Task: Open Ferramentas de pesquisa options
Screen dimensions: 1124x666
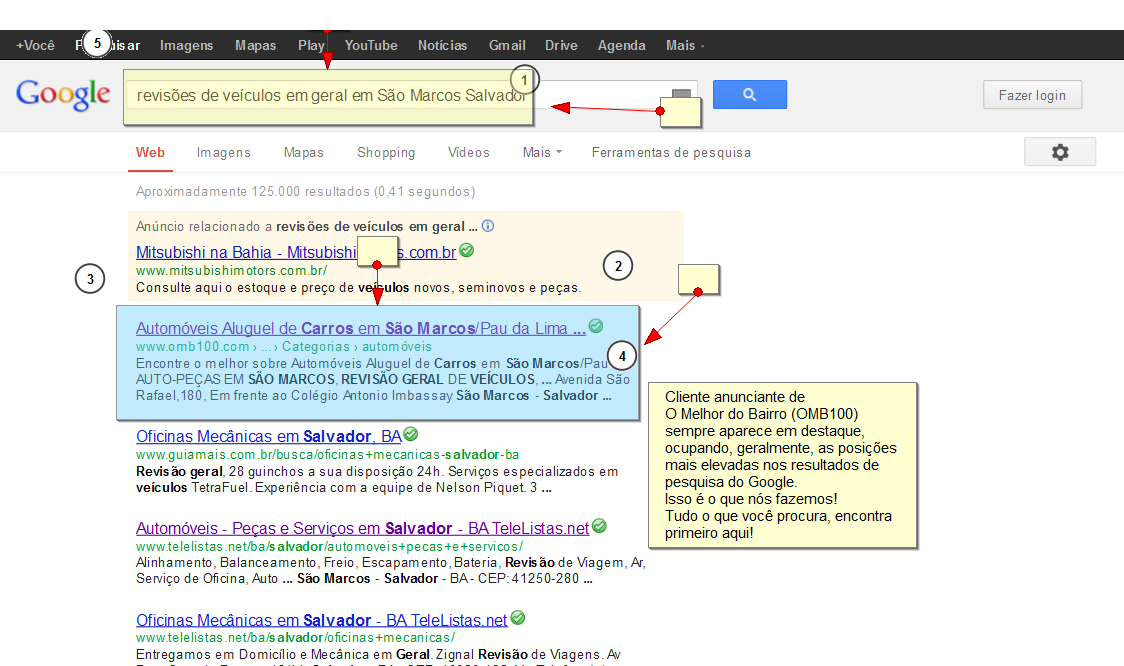Action: click(x=672, y=153)
